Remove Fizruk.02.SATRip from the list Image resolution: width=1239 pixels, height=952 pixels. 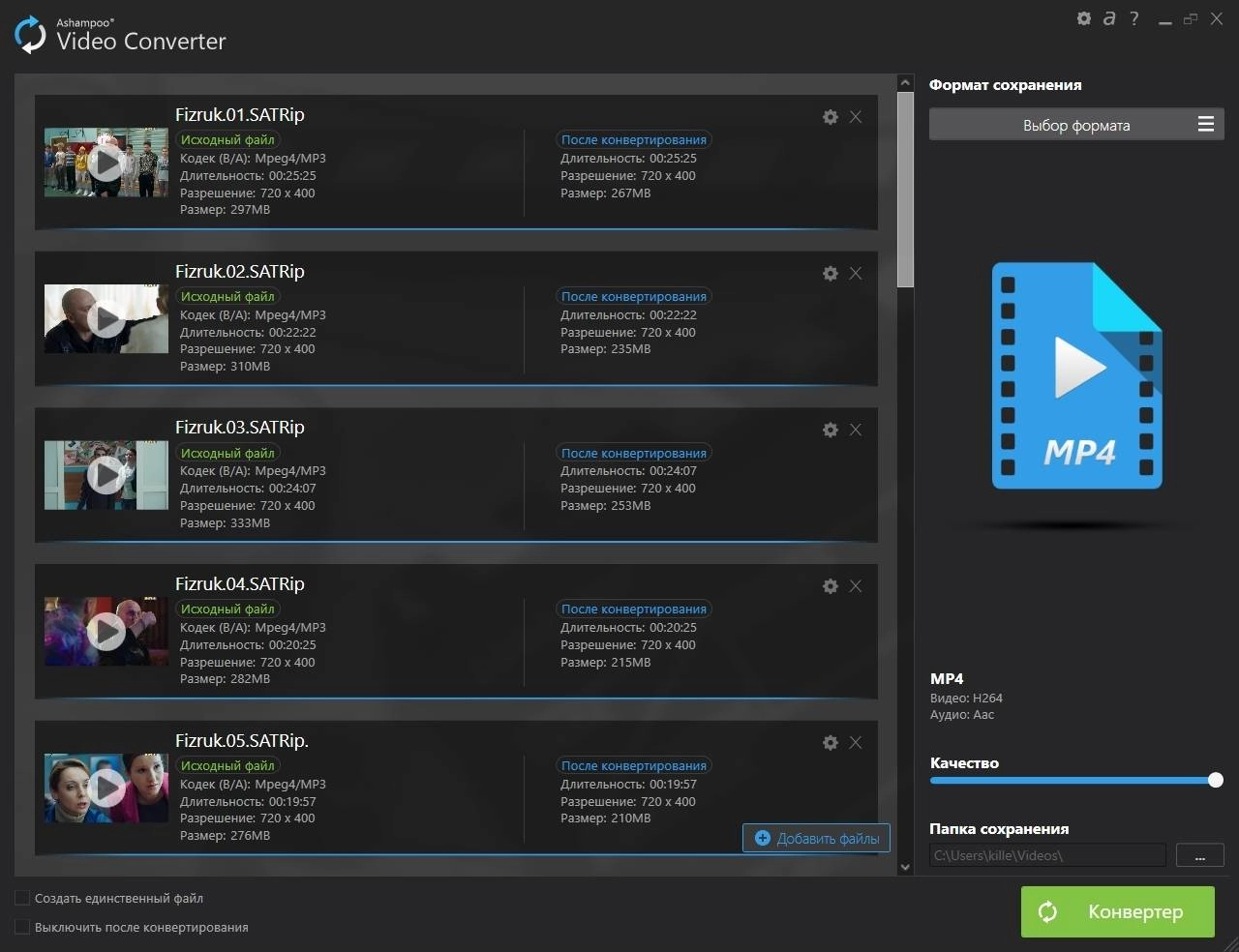(856, 274)
